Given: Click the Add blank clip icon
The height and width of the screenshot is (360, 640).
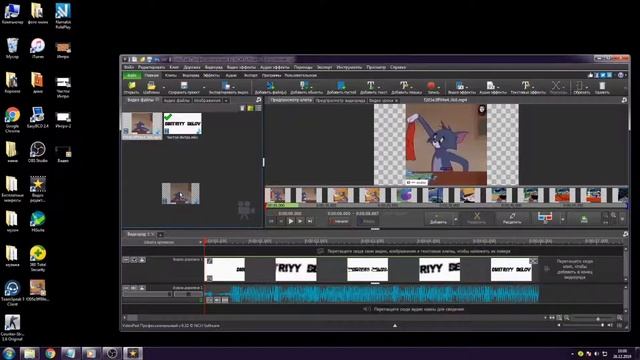Looking at the screenshot, I should click(341, 85).
